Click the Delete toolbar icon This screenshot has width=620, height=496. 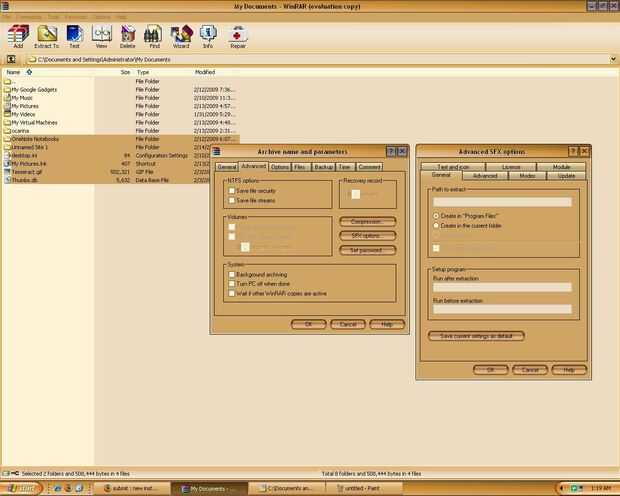[128, 36]
